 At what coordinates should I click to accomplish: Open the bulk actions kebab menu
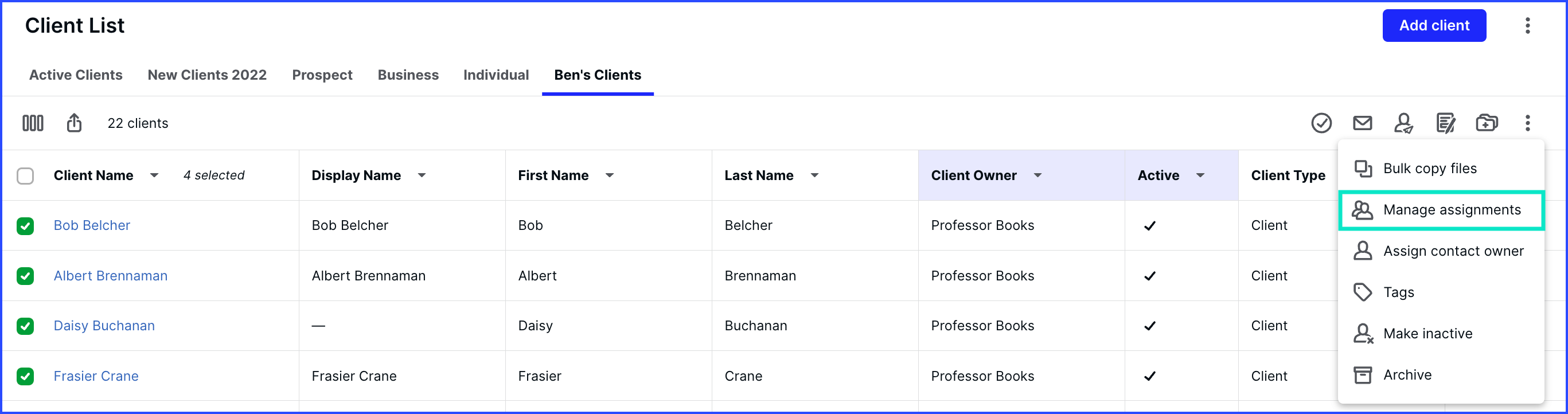pos(1527,123)
